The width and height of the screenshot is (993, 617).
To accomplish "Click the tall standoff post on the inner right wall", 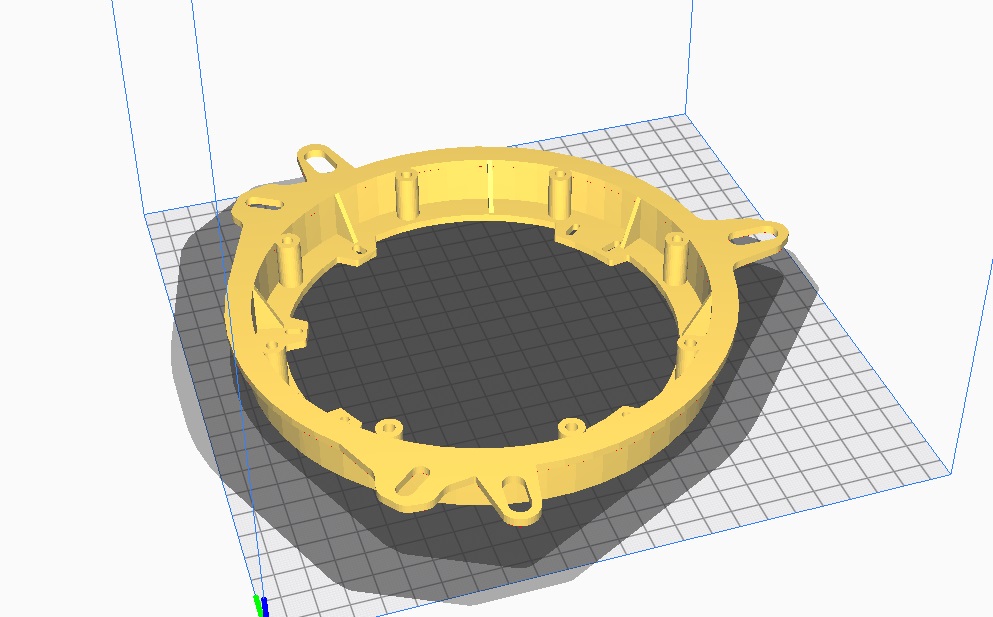I will (674, 256).
